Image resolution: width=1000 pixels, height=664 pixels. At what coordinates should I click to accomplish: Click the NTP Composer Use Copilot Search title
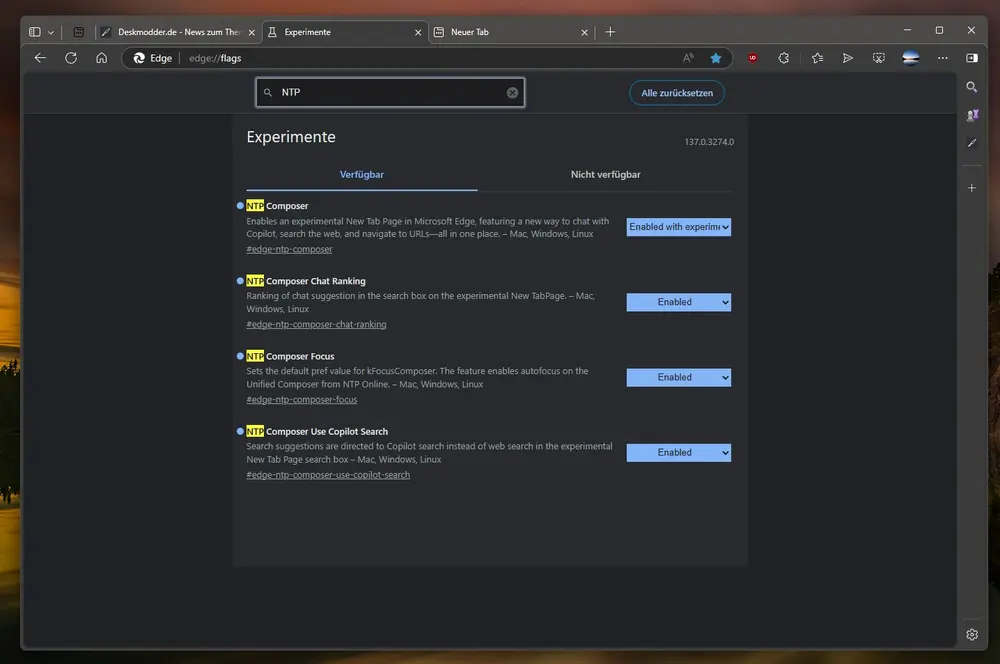point(317,432)
